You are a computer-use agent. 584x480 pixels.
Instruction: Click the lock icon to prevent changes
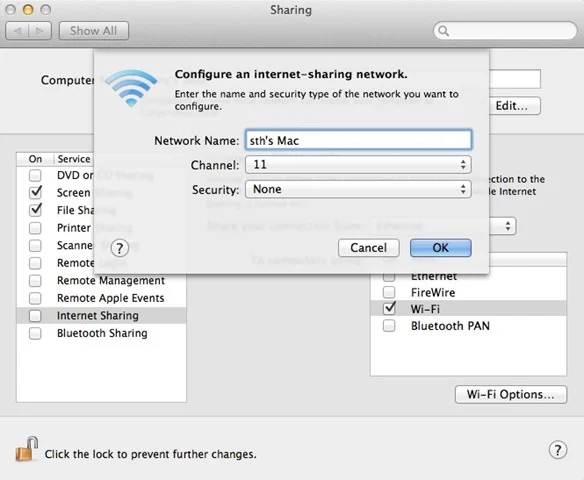click(27, 449)
